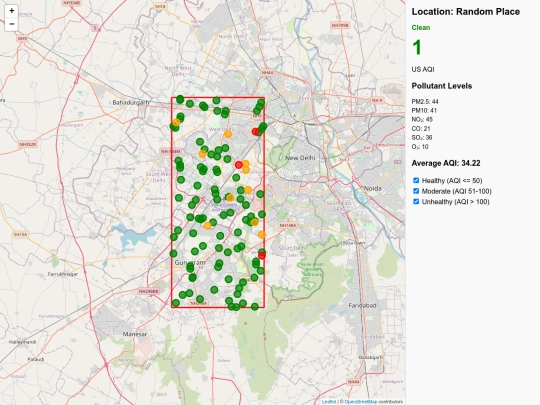Disable the Unhealthy (AQI > 100) filter
Image resolution: width=540 pixels, height=405 pixels.
tap(416, 201)
